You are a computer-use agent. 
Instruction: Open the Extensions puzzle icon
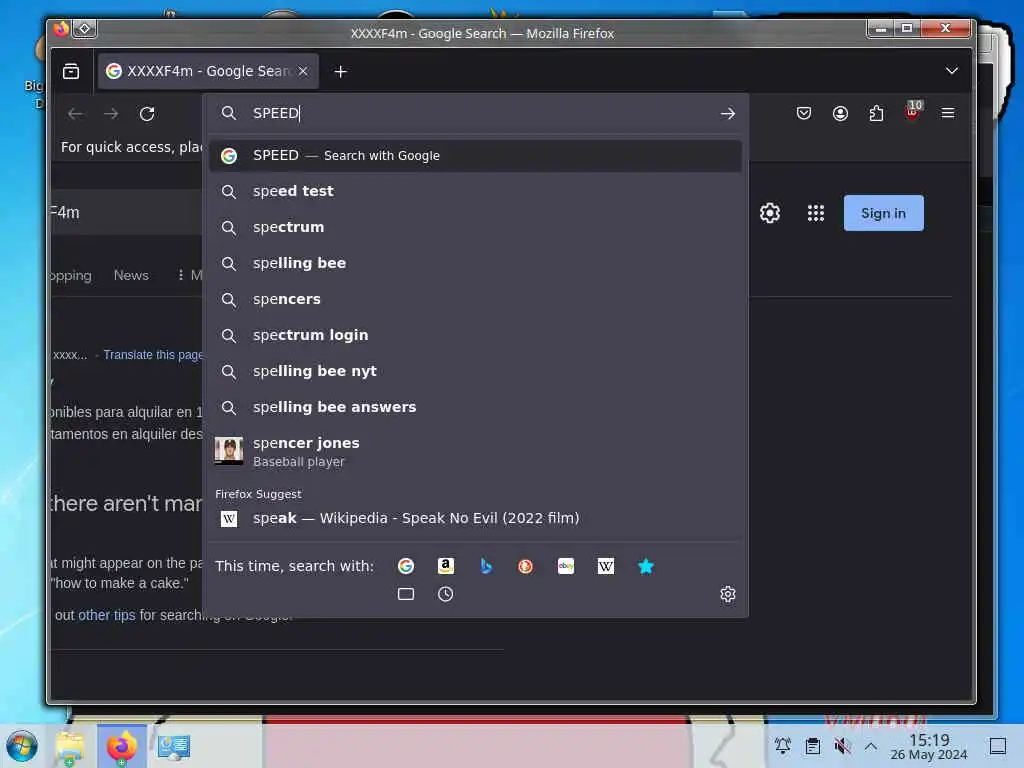[x=876, y=114]
